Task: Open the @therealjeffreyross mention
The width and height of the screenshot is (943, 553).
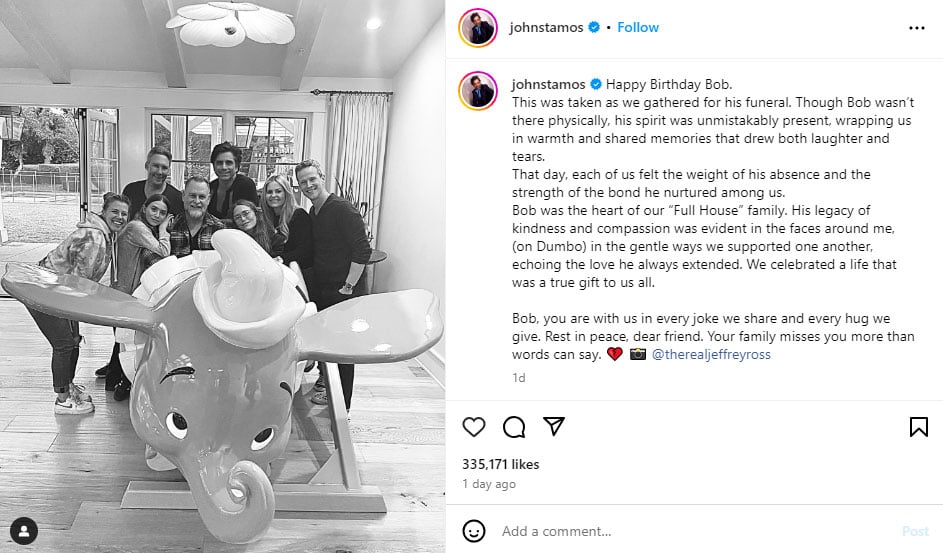Action: click(x=711, y=355)
